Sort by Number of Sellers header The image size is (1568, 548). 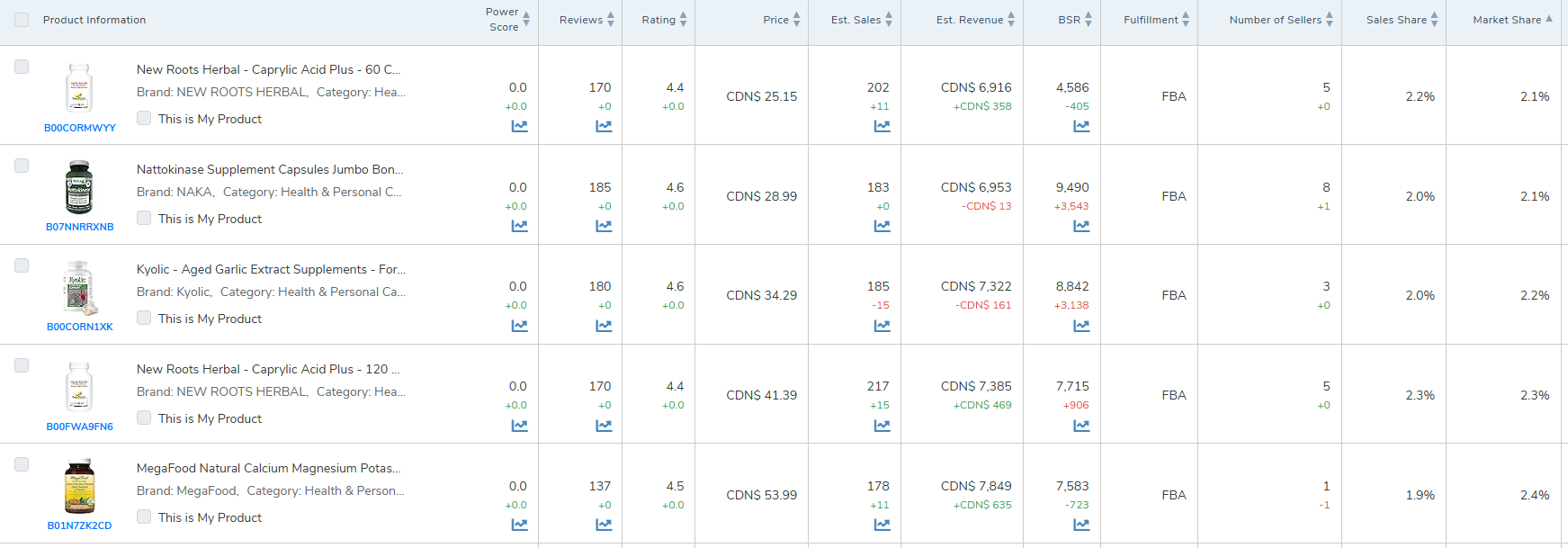pos(1280,20)
